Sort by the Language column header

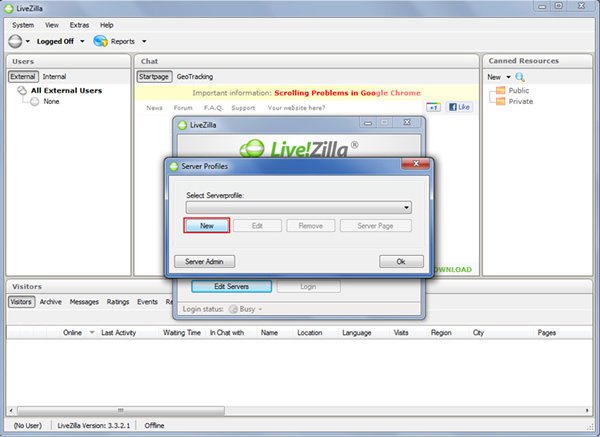tap(357, 333)
